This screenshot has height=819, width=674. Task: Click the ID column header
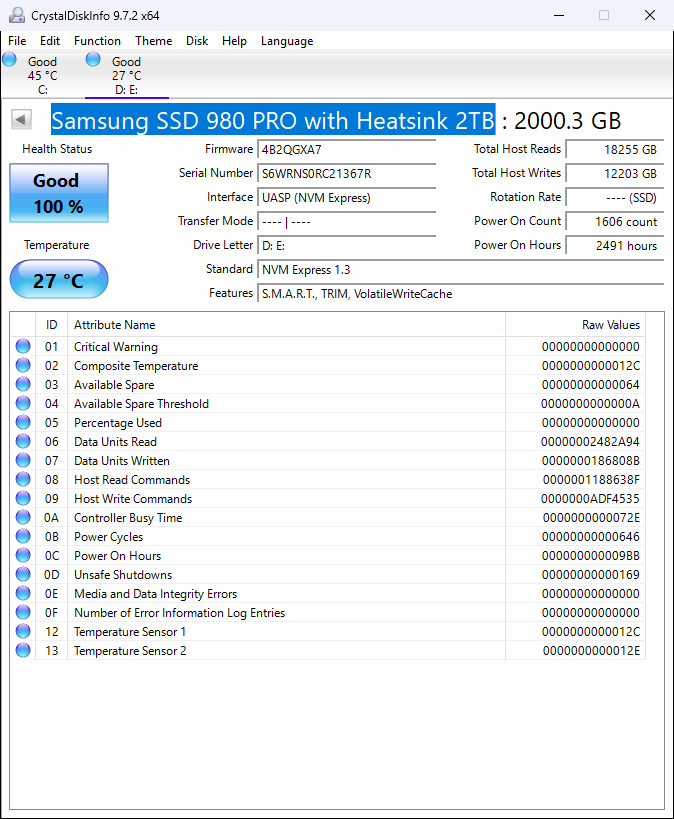[51, 325]
